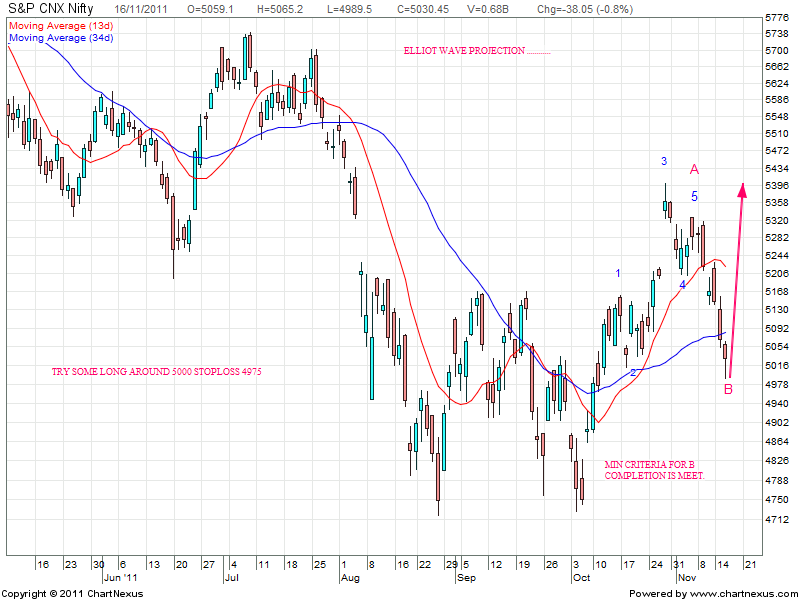This screenshot has height=600, width=800.
Task: Click blue wave label 2
Action: coord(633,372)
